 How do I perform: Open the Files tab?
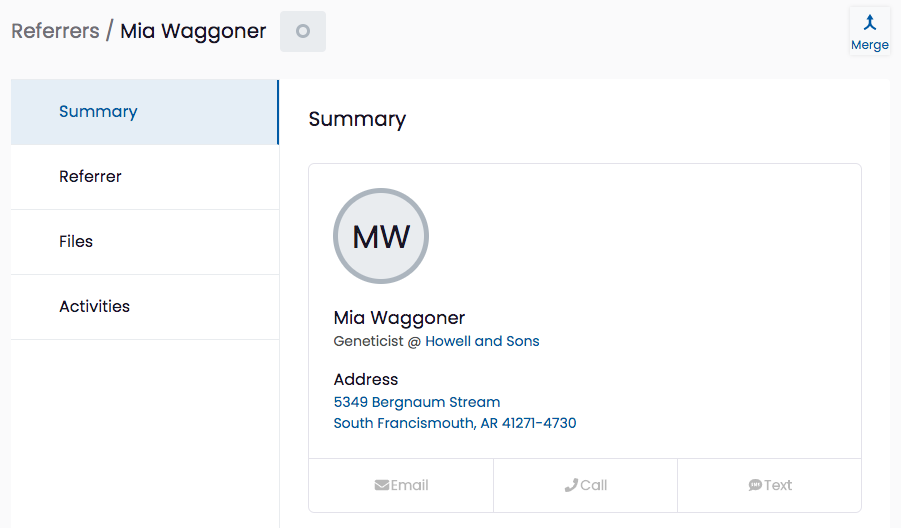[x=145, y=242]
